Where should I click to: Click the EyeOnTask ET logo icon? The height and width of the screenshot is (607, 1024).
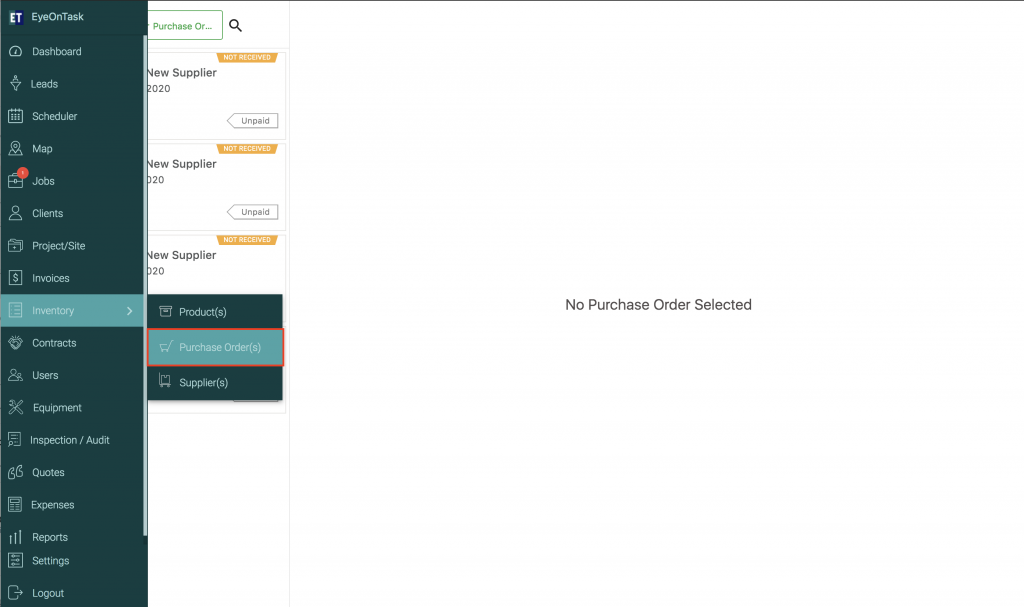(x=16, y=18)
